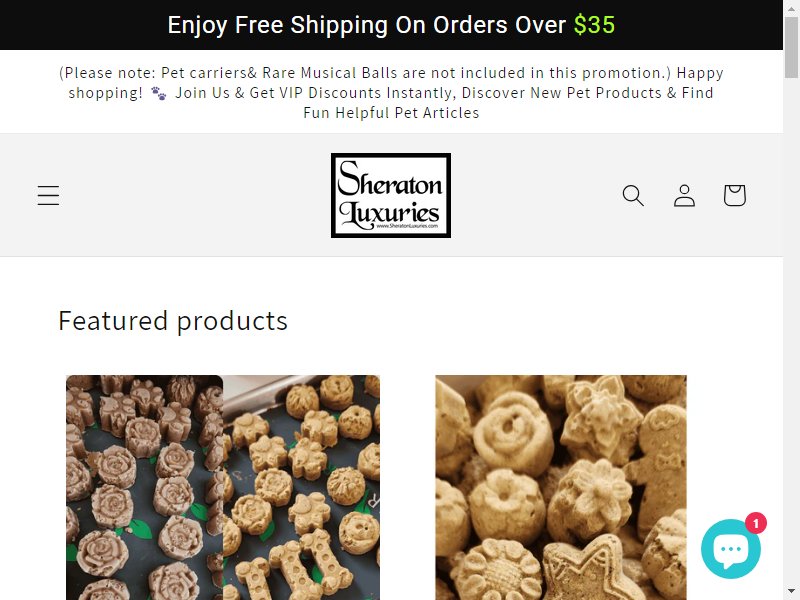Image resolution: width=800 pixels, height=600 pixels.
Task: Open the teal chat bubble widget
Action: tap(731, 549)
